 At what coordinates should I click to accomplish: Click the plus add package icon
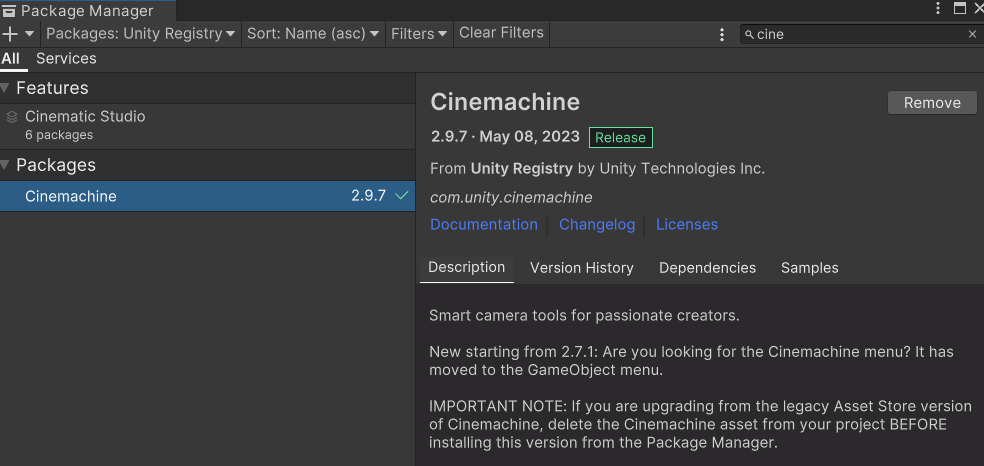pos(10,33)
